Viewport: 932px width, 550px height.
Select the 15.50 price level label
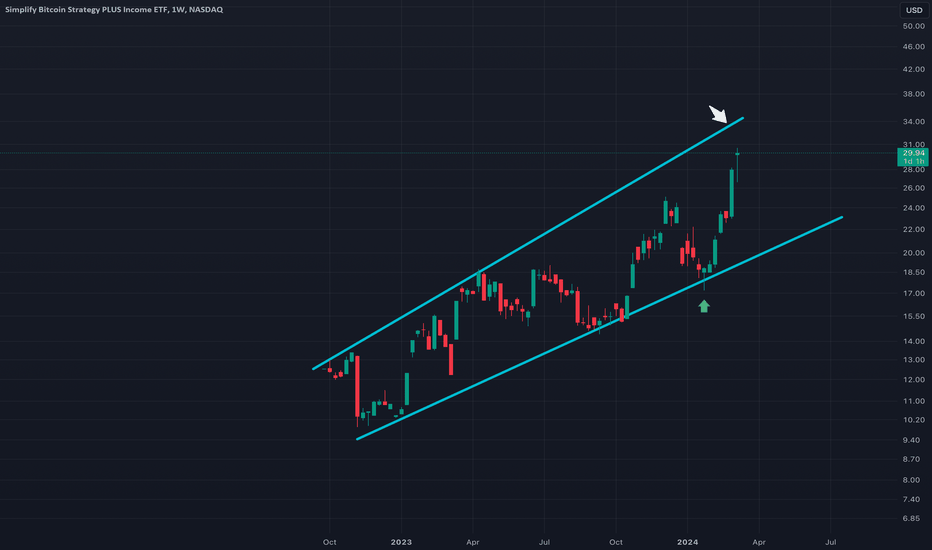coord(913,316)
